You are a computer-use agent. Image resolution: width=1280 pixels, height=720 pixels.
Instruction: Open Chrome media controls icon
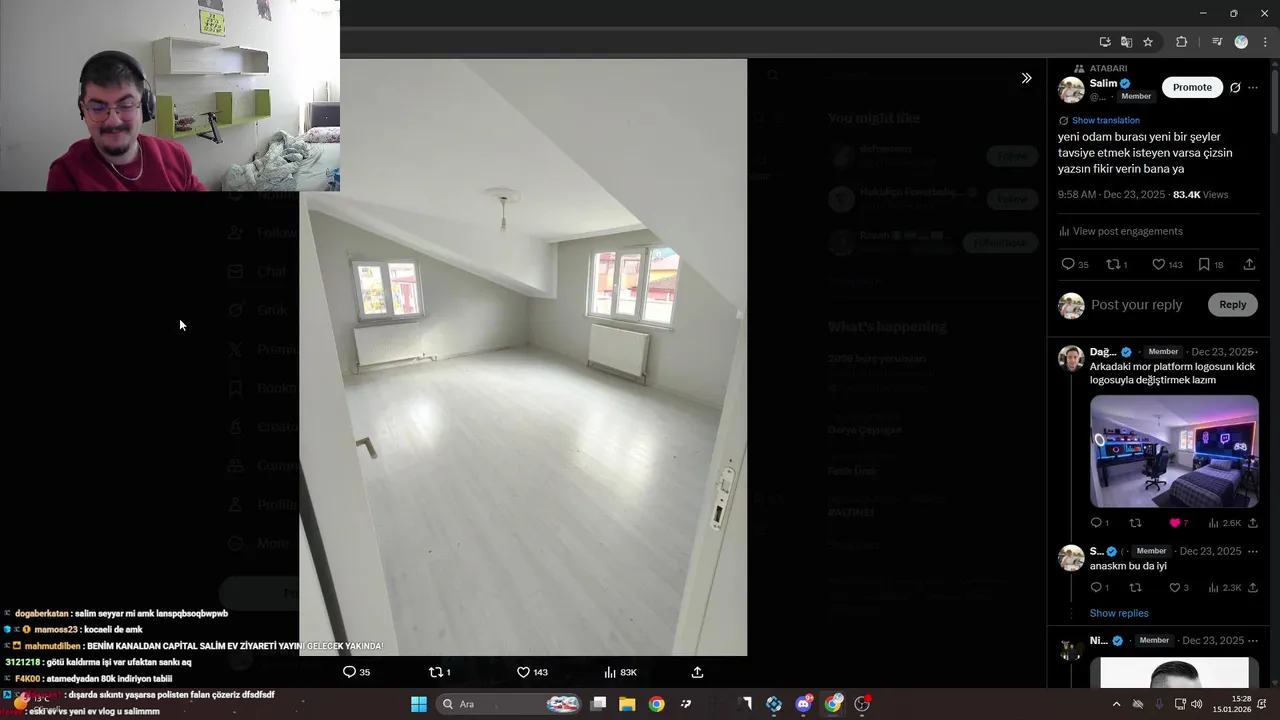tap(1217, 42)
